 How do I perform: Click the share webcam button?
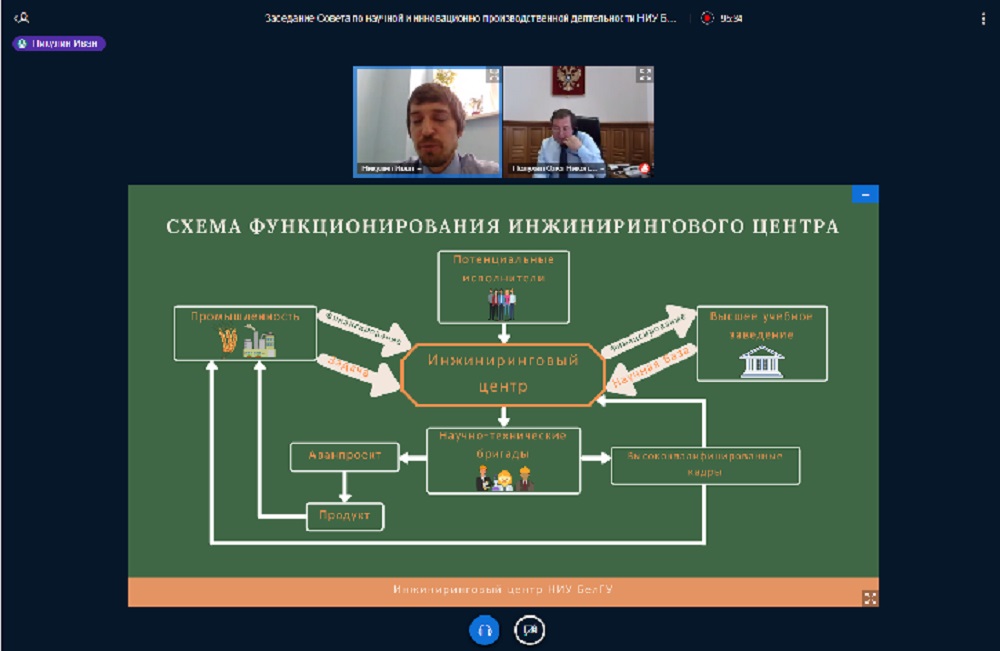pyautogui.click(x=529, y=630)
